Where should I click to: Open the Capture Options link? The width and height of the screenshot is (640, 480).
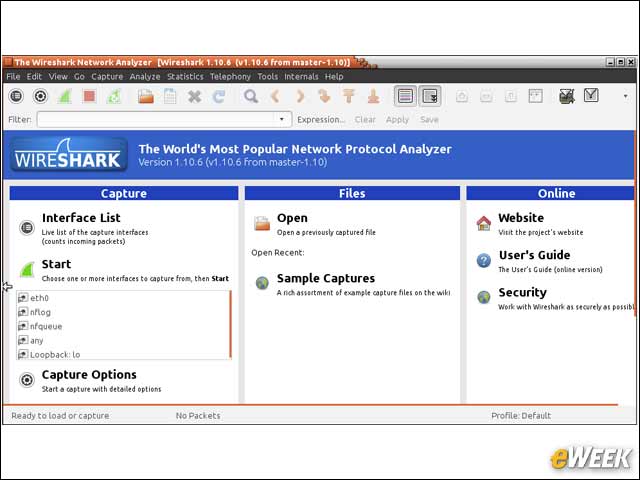[89, 374]
